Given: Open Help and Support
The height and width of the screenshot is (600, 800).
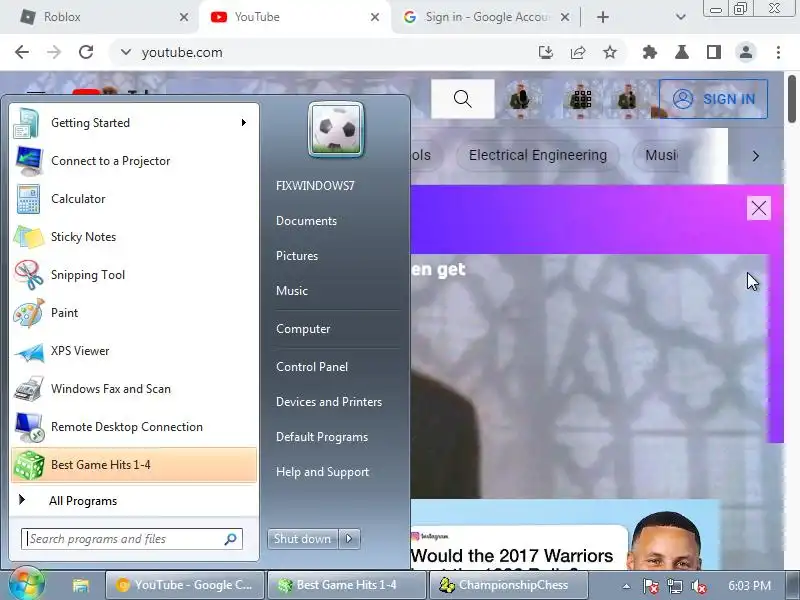Looking at the screenshot, I should 322,472.
